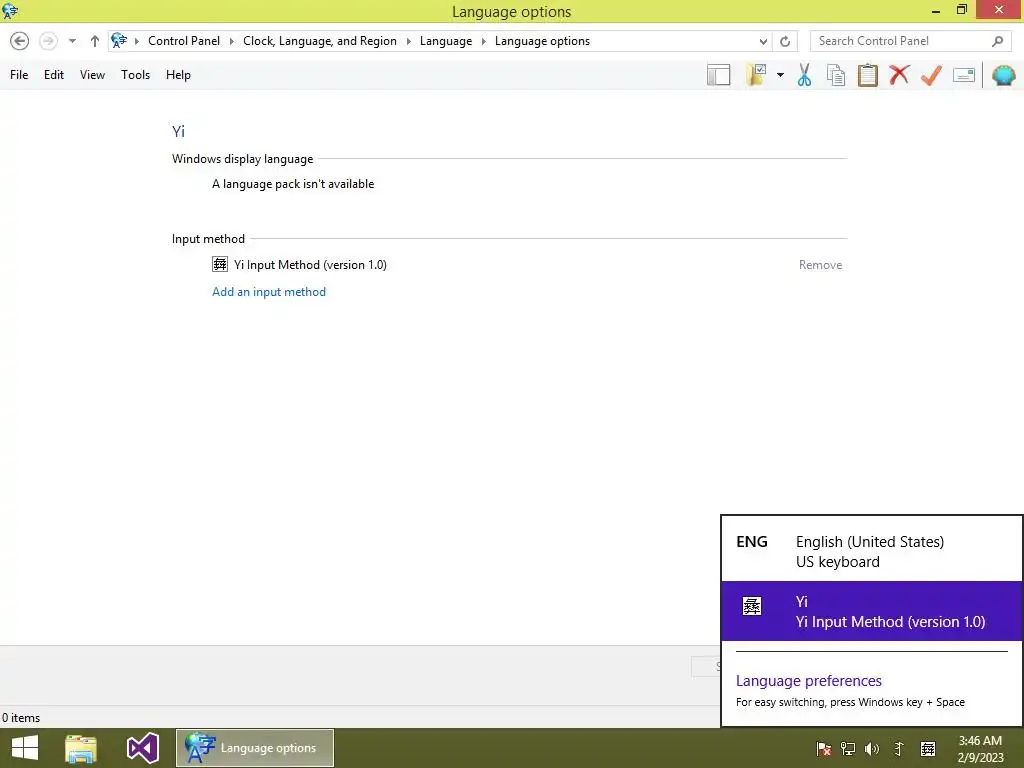The height and width of the screenshot is (768, 1024).
Task: Open Visual Studio from taskbar
Action: (143, 748)
